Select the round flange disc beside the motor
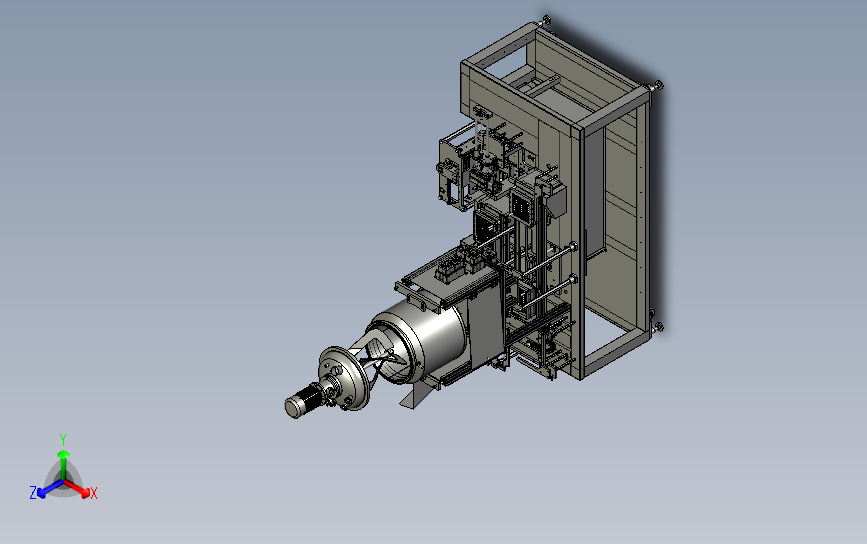 (x=343, y=378)
